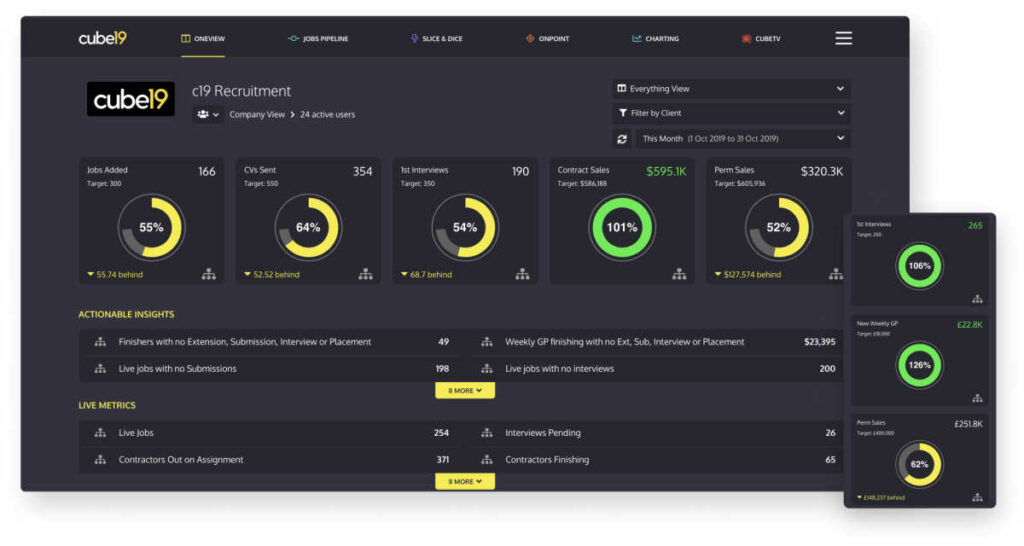This screenshot has width=1024, height=546.
Task: Click the cube19 logo in navbar
Action: 103,39
